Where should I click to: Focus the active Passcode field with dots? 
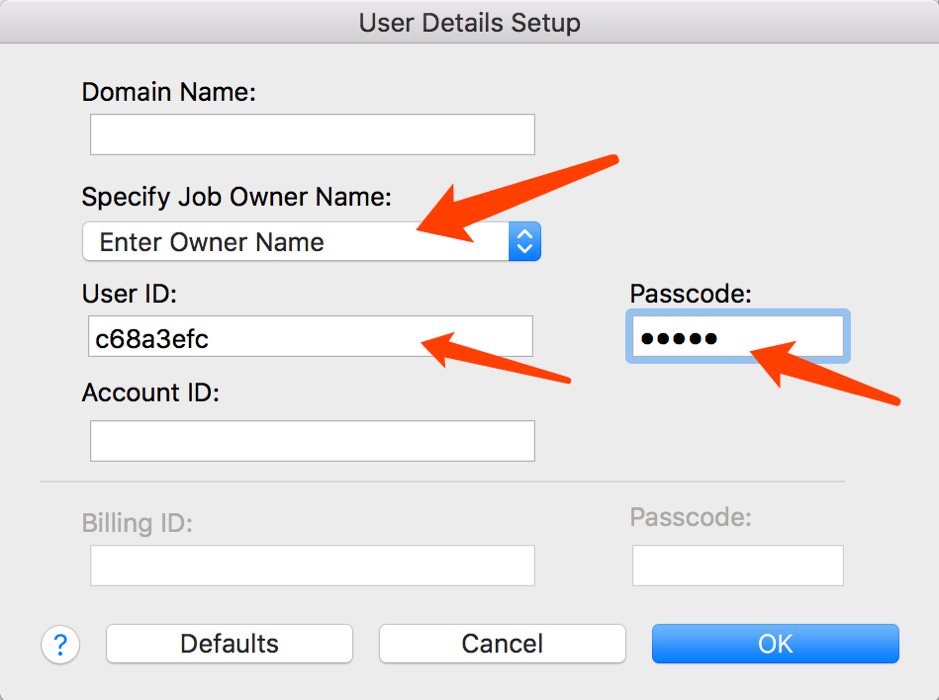point(738,337)
